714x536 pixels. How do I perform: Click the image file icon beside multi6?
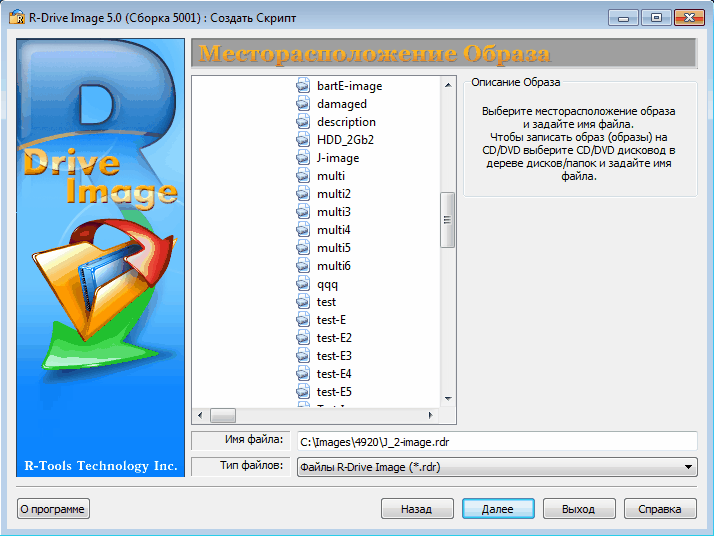click(x=303, y=265)
